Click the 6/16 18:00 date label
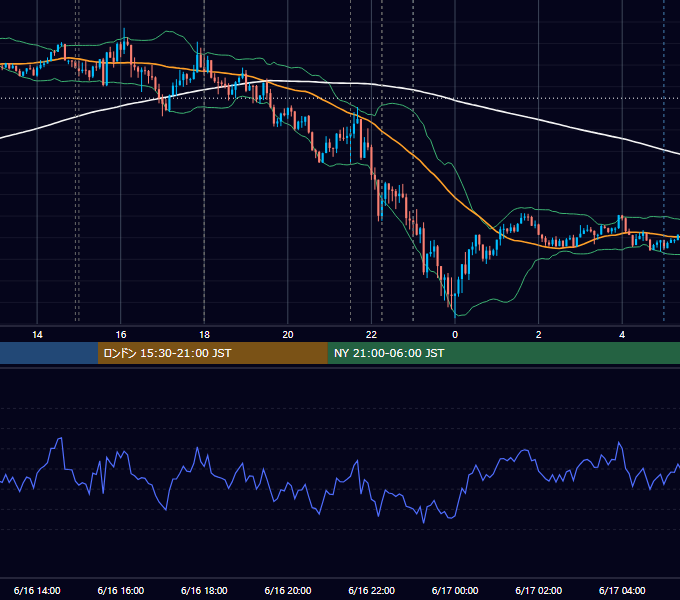 pyautogui.click(x=204, y=590)
